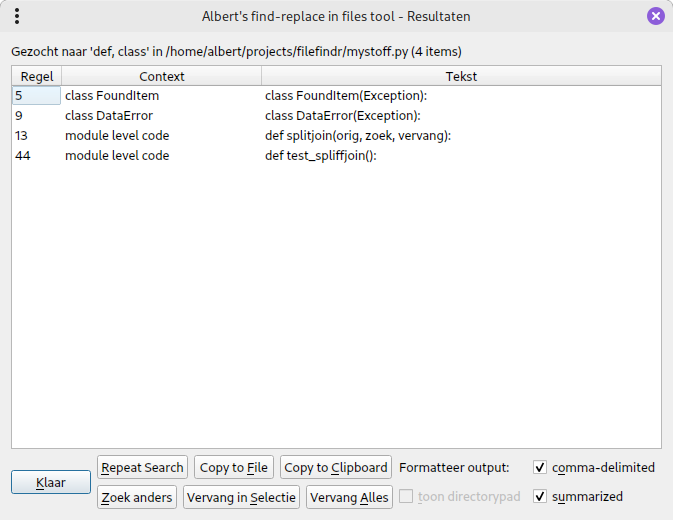The width and height of the screenshot is (673, 520).
Task: Click the class FoundItem(Exception) text cell
Action: [345, 96]
